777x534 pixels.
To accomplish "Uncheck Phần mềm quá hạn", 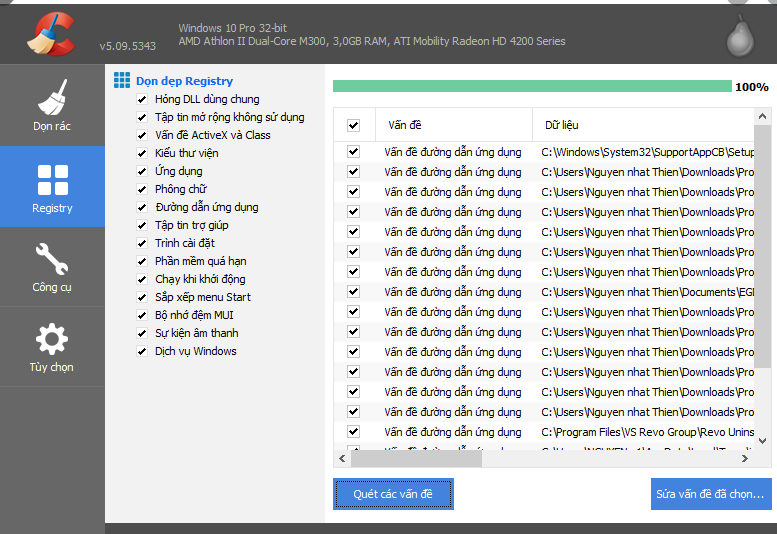I will point(142,261).
